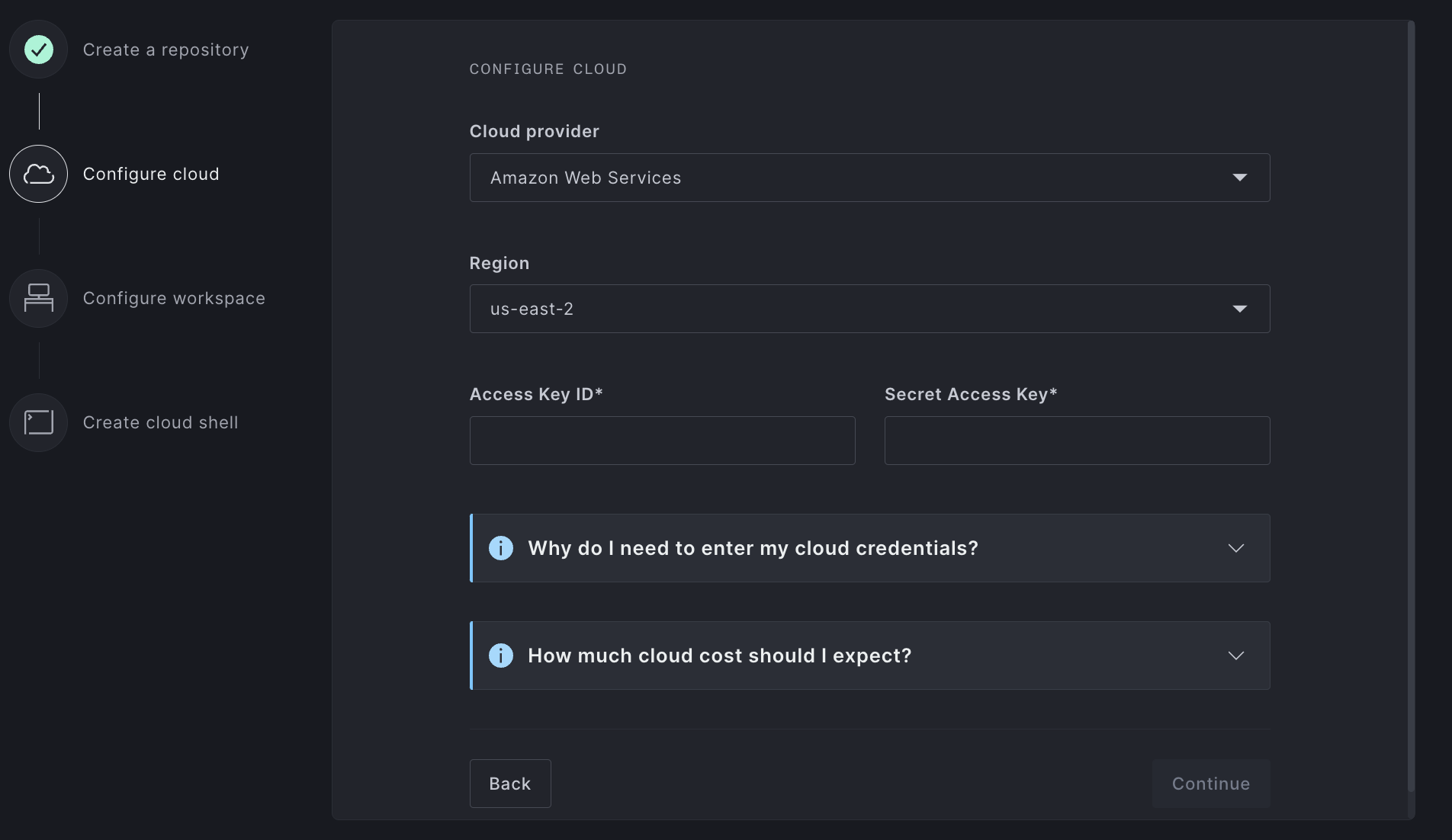Click chevron on the cloud cost panel

[x=1236, y=656]
